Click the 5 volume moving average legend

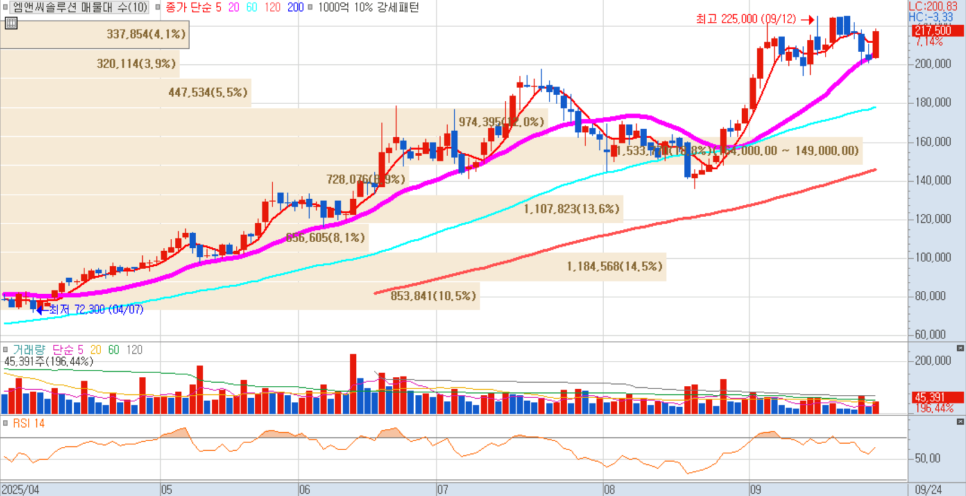[x=82, y=350]
